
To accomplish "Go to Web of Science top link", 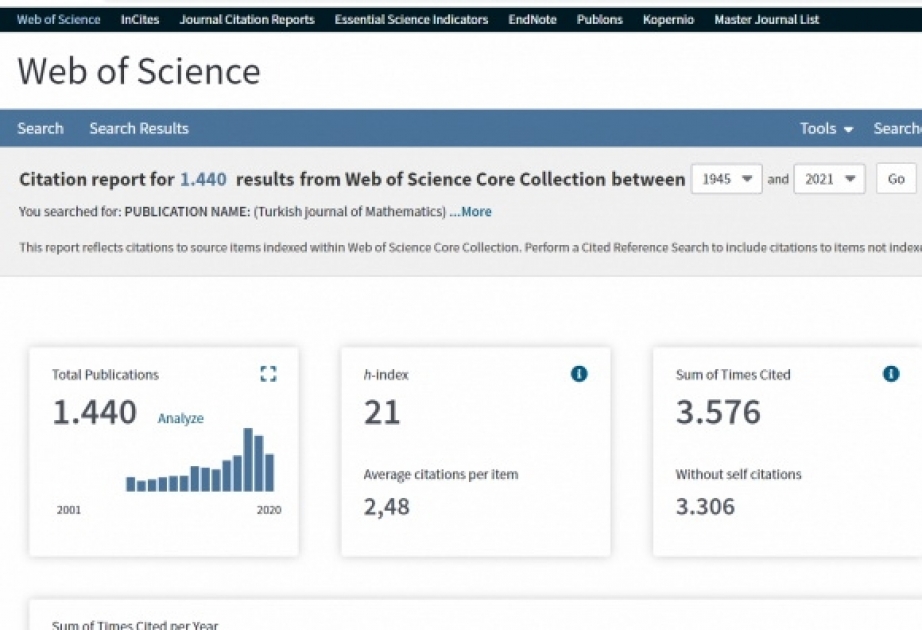I will click(58, 19).
